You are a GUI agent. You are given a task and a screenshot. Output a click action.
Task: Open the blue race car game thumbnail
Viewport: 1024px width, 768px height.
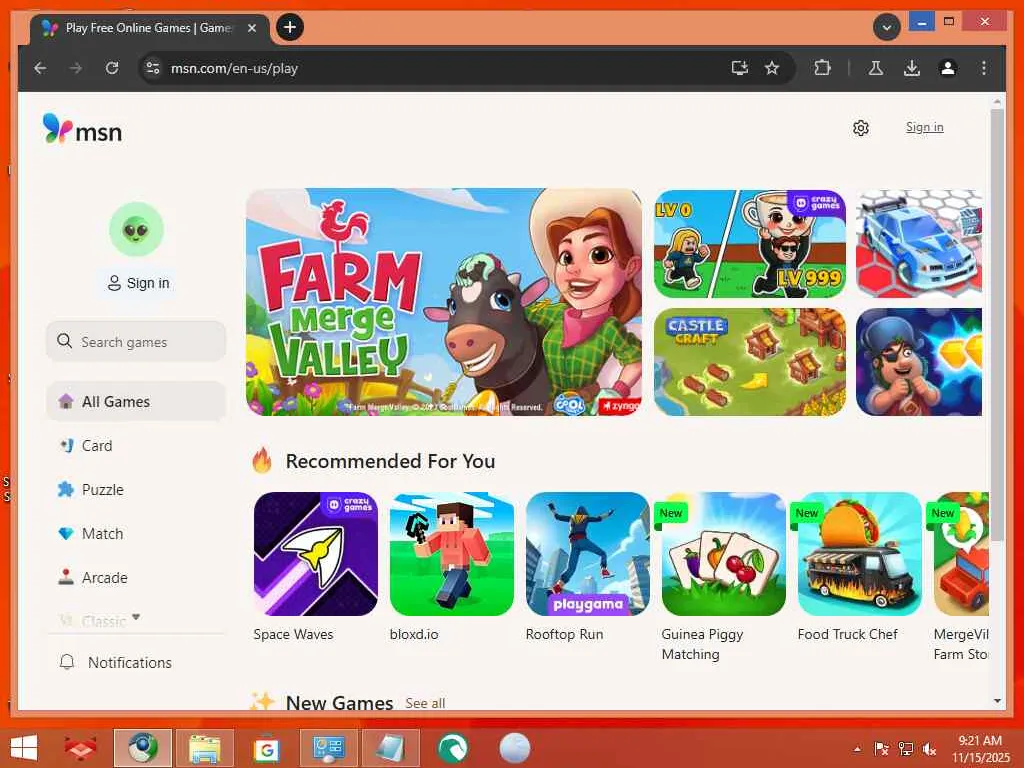(x=919, y=244)
